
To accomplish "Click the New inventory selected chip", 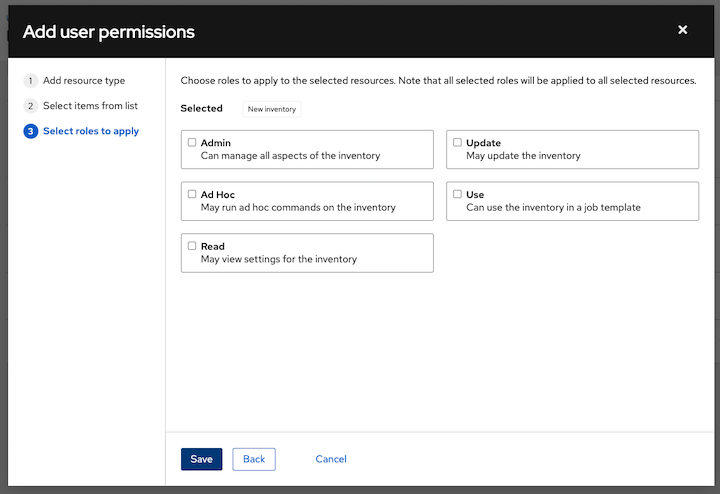I will point(272,109).
